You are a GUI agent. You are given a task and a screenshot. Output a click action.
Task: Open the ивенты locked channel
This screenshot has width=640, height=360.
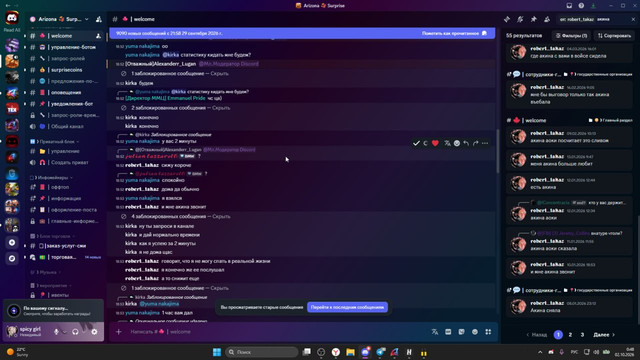pos(65,295)
